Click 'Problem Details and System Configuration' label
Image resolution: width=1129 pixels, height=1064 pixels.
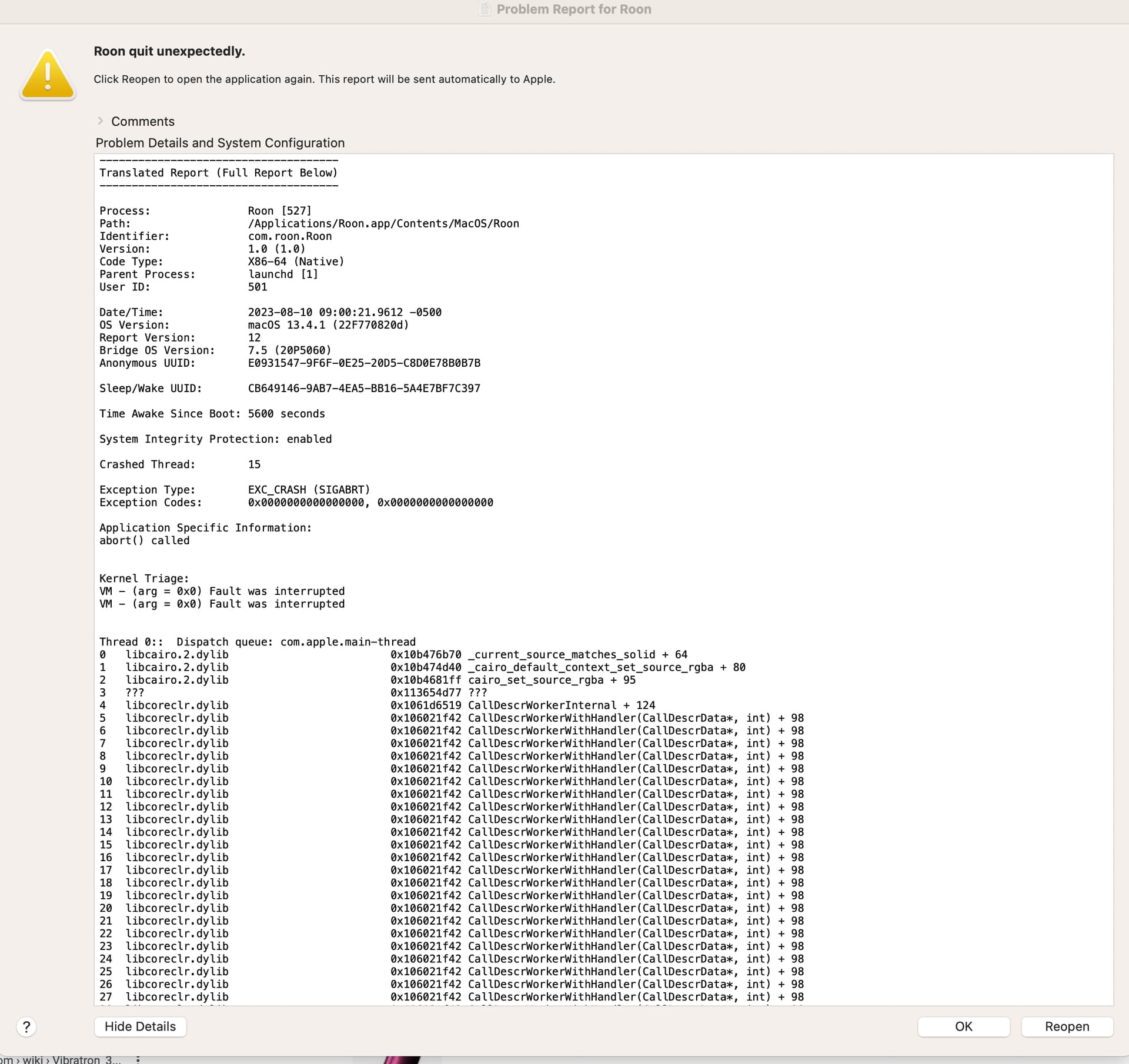220,143
